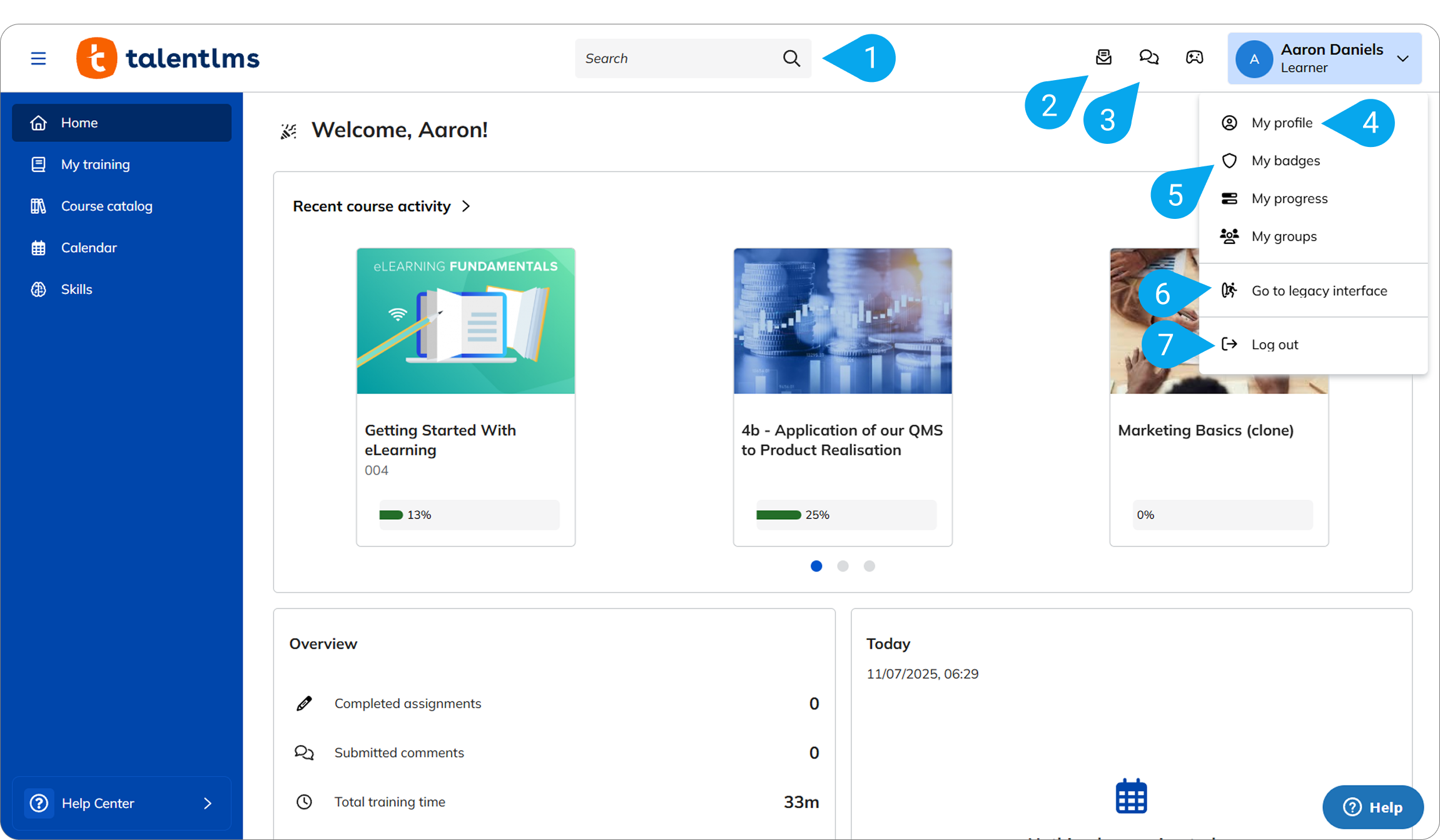Choose Go to legacy interface

coord(1319,291)
